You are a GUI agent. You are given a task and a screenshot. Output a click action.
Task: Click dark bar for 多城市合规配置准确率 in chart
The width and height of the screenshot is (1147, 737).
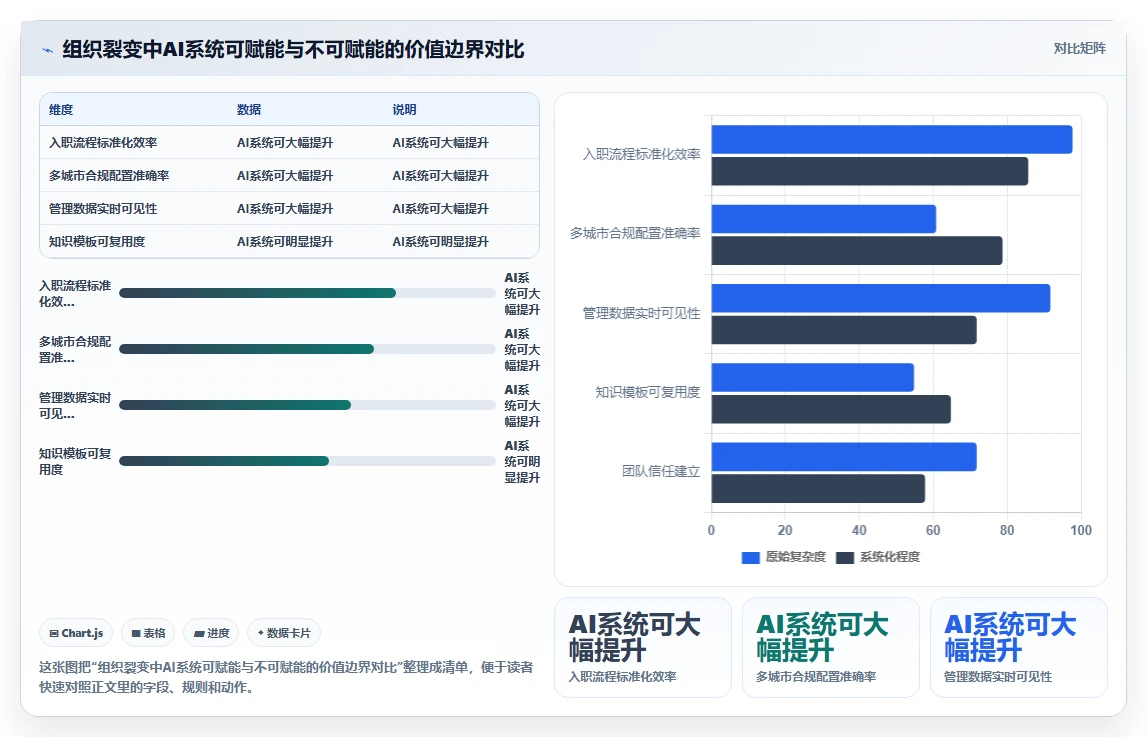tap(857, 250)
